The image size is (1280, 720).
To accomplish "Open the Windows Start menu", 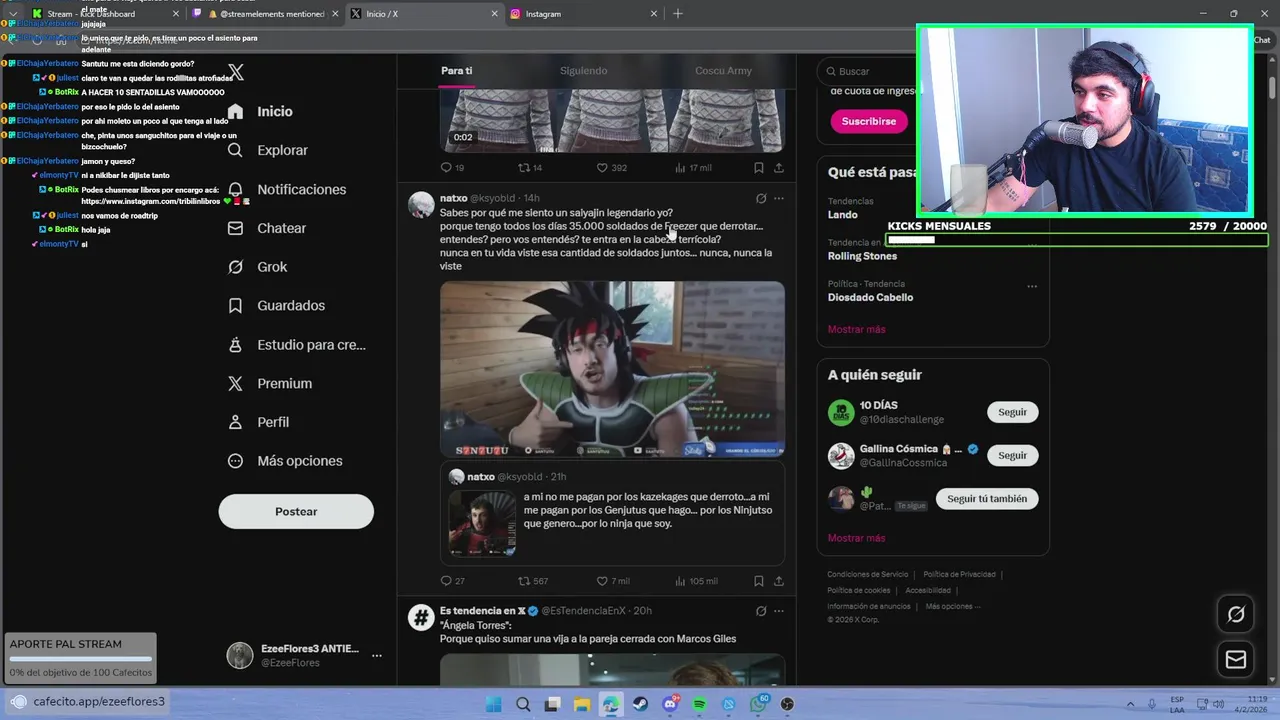I will [494, 704].
